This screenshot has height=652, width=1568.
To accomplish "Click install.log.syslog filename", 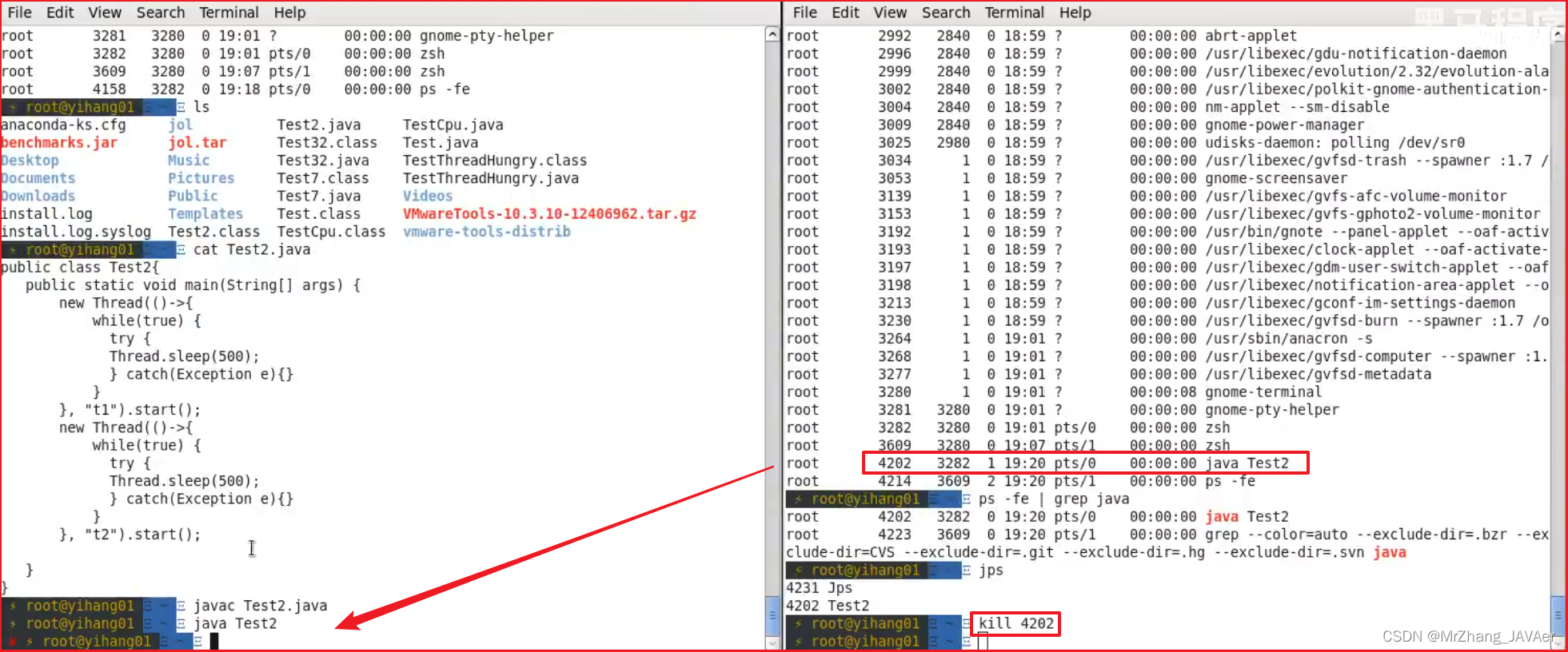I will point(76,231).
